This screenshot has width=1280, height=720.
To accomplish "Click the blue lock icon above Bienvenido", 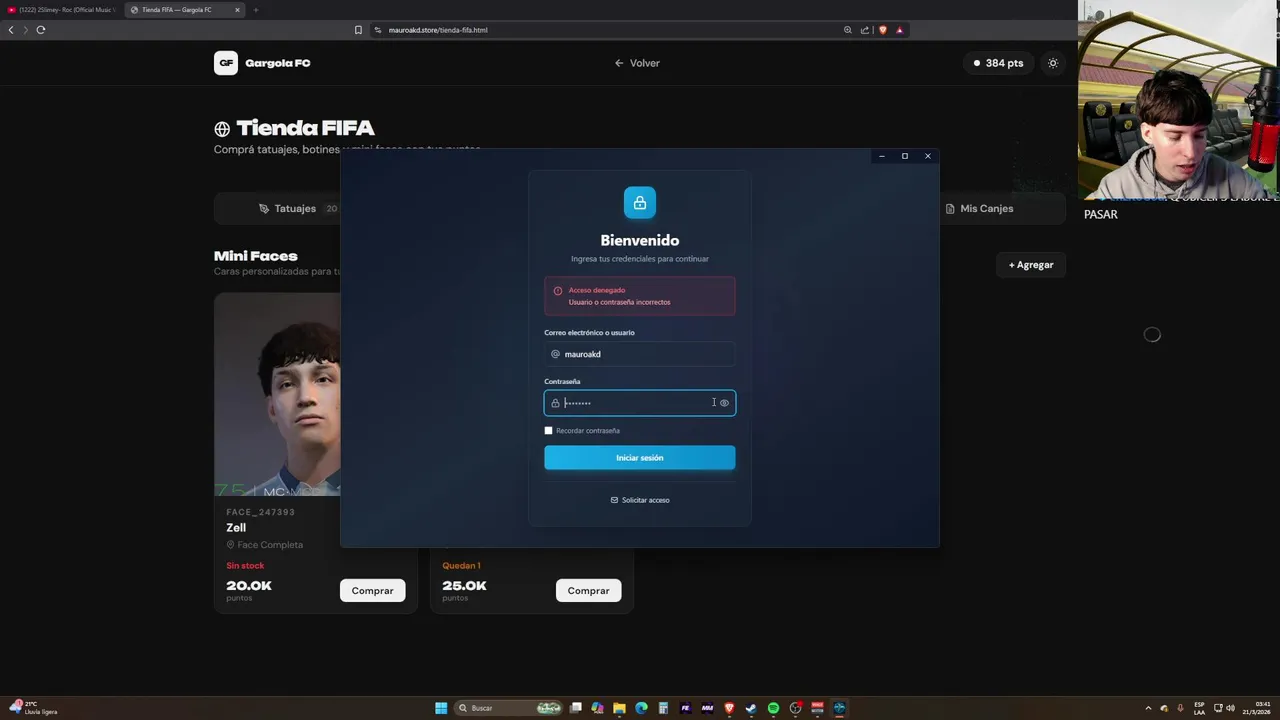I will [640, 203].
